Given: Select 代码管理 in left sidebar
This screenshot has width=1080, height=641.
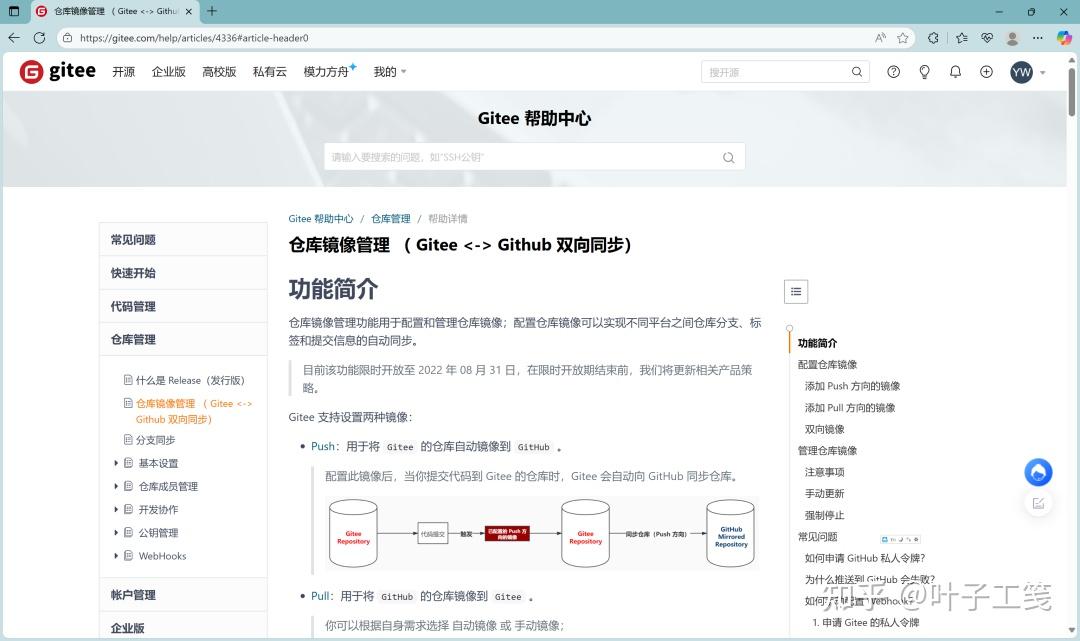Looking at the screenshot, I should coord(183,306).
